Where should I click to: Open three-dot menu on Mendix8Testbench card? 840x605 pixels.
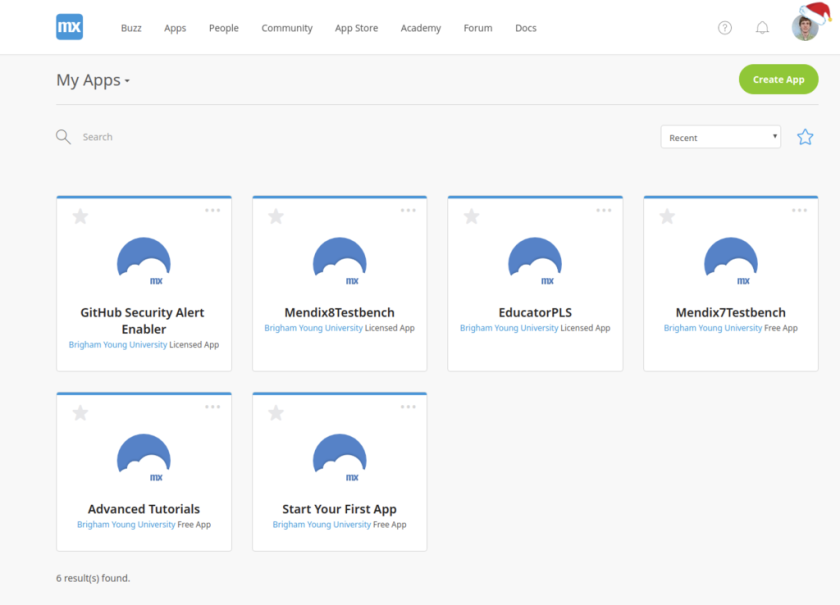tap(408, 211)
